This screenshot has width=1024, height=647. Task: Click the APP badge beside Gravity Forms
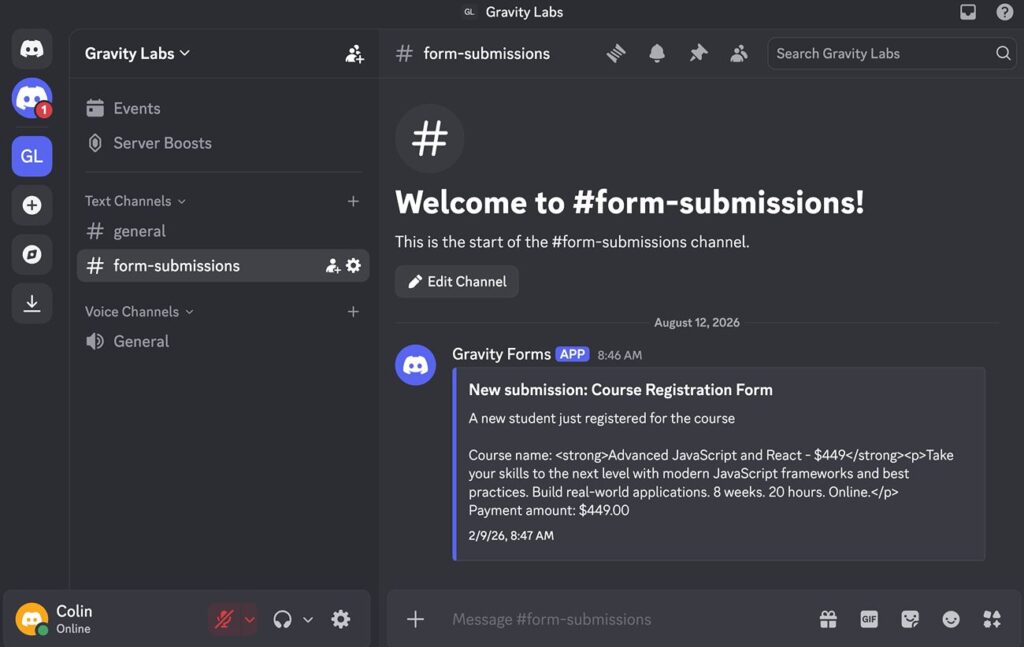pos(572,354)
